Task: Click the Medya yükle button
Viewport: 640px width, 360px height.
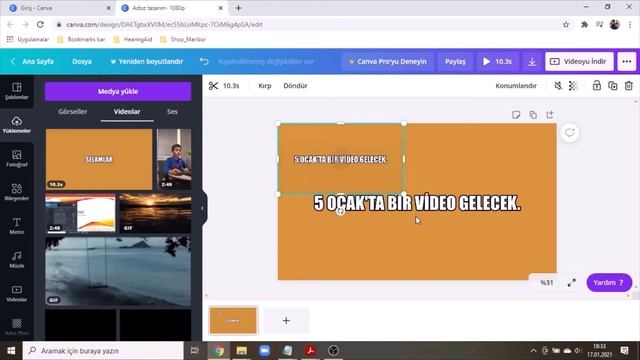Action: tap(118, 91)
